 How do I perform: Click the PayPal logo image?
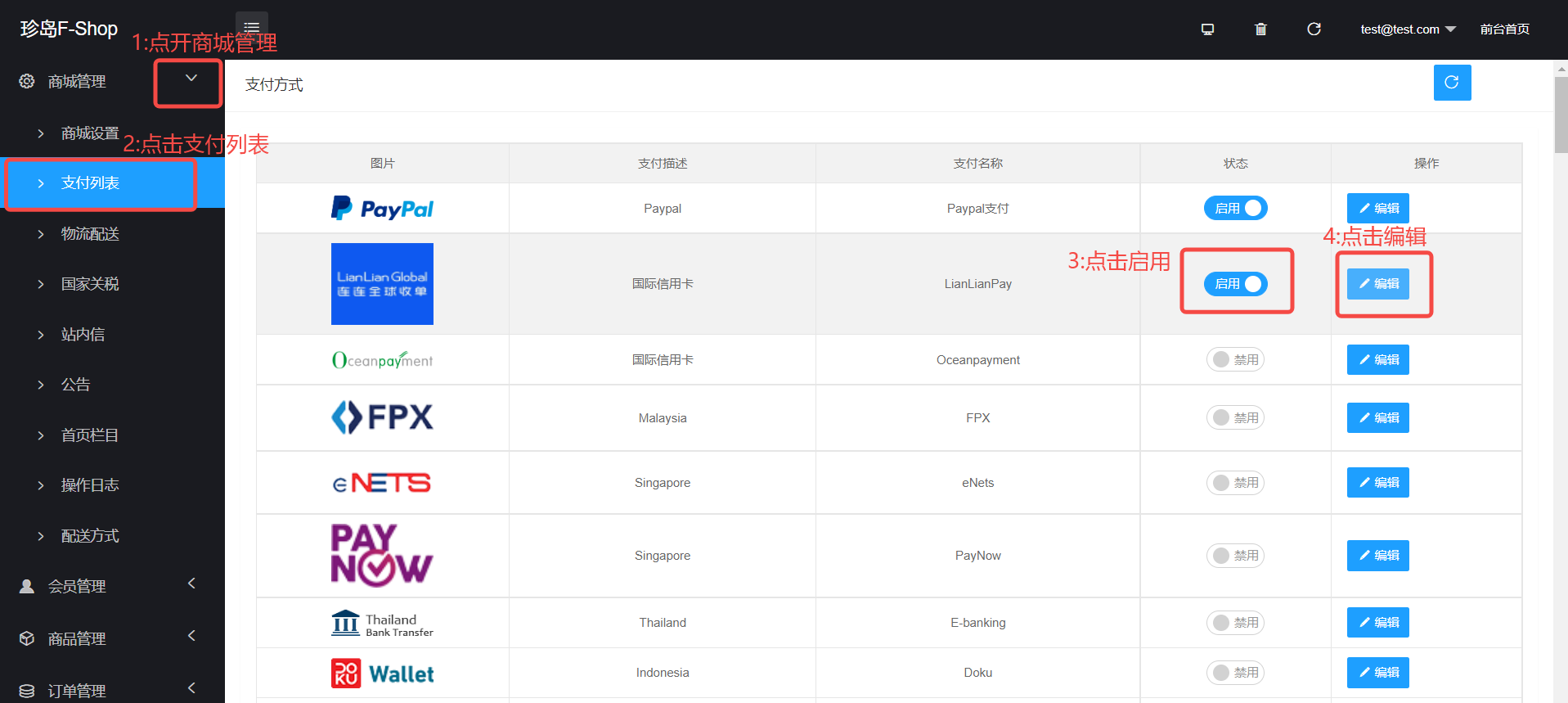click(382, 209)
